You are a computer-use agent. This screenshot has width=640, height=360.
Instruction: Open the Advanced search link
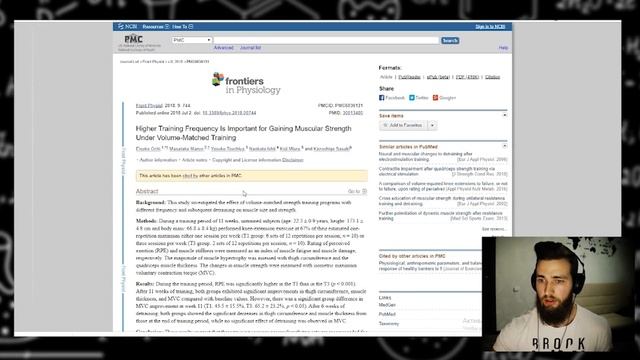point(224,48)
